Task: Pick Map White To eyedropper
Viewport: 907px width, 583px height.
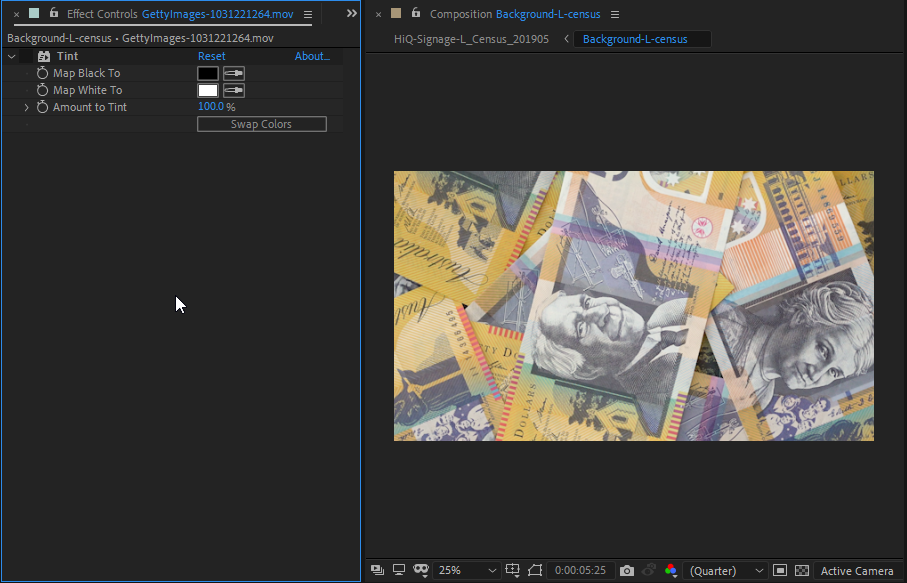Action: 234,90
